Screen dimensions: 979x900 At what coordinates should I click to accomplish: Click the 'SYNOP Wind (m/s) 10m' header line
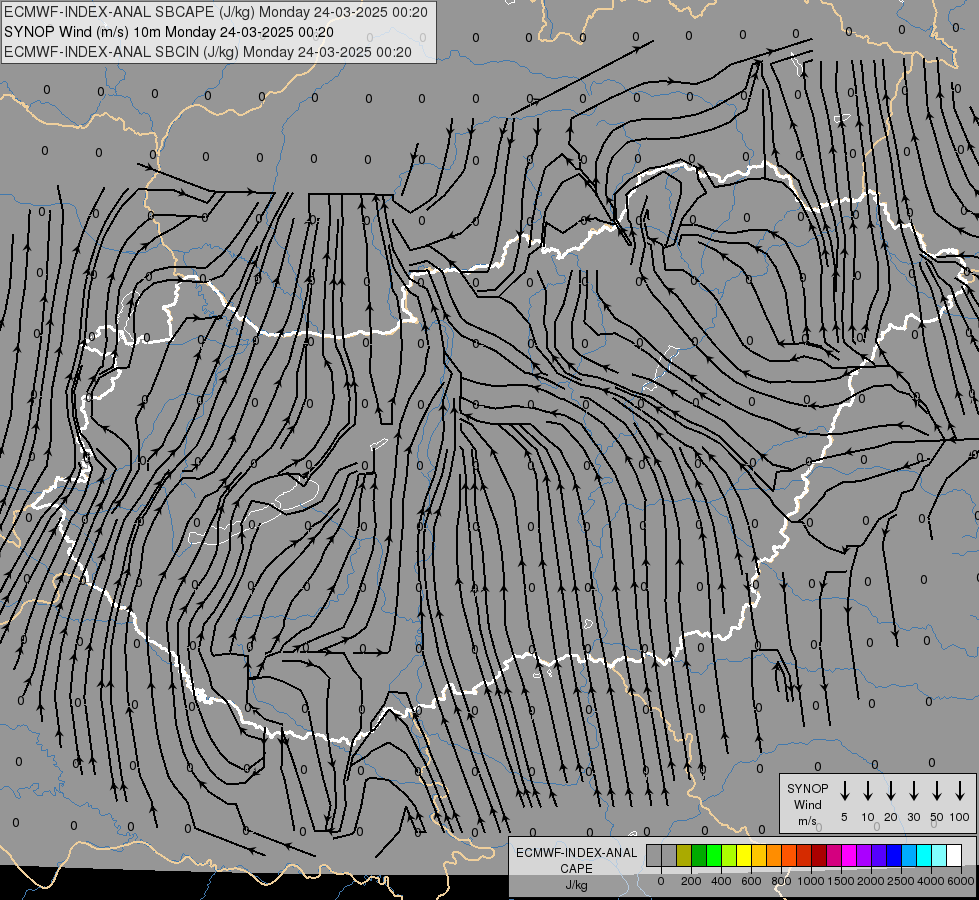(169, 32)
